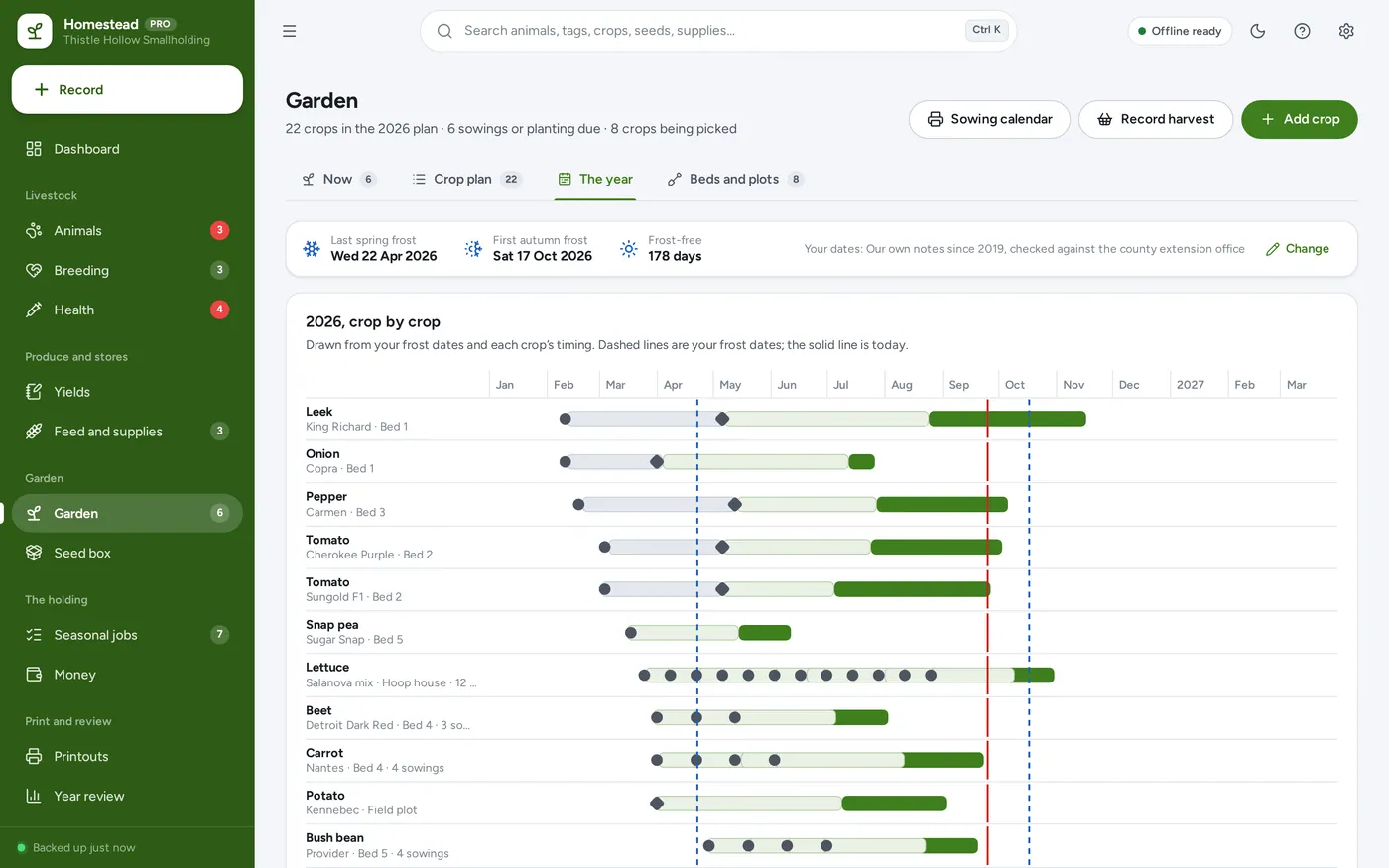Viewport: 1389px width, 868px height.
Task: Select the Pepper Carmen crop row label
Action: pos(345,504)
